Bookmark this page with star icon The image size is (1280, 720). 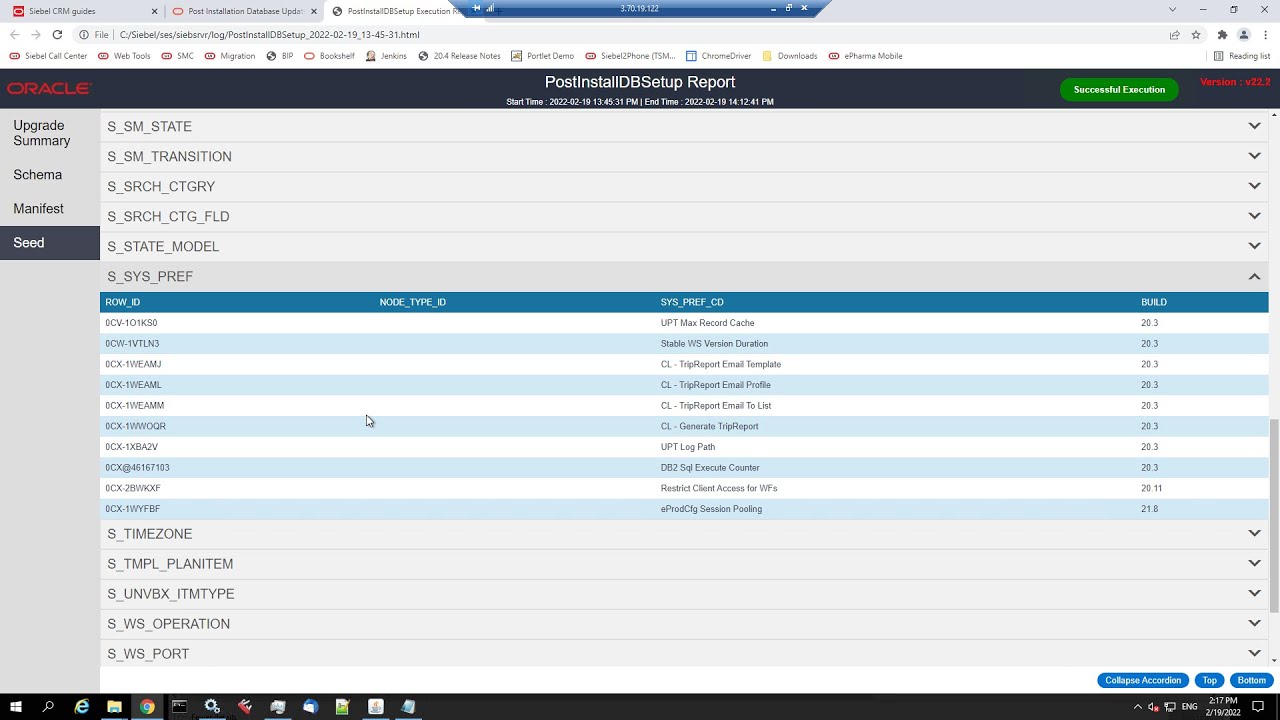click(1196, 34)
